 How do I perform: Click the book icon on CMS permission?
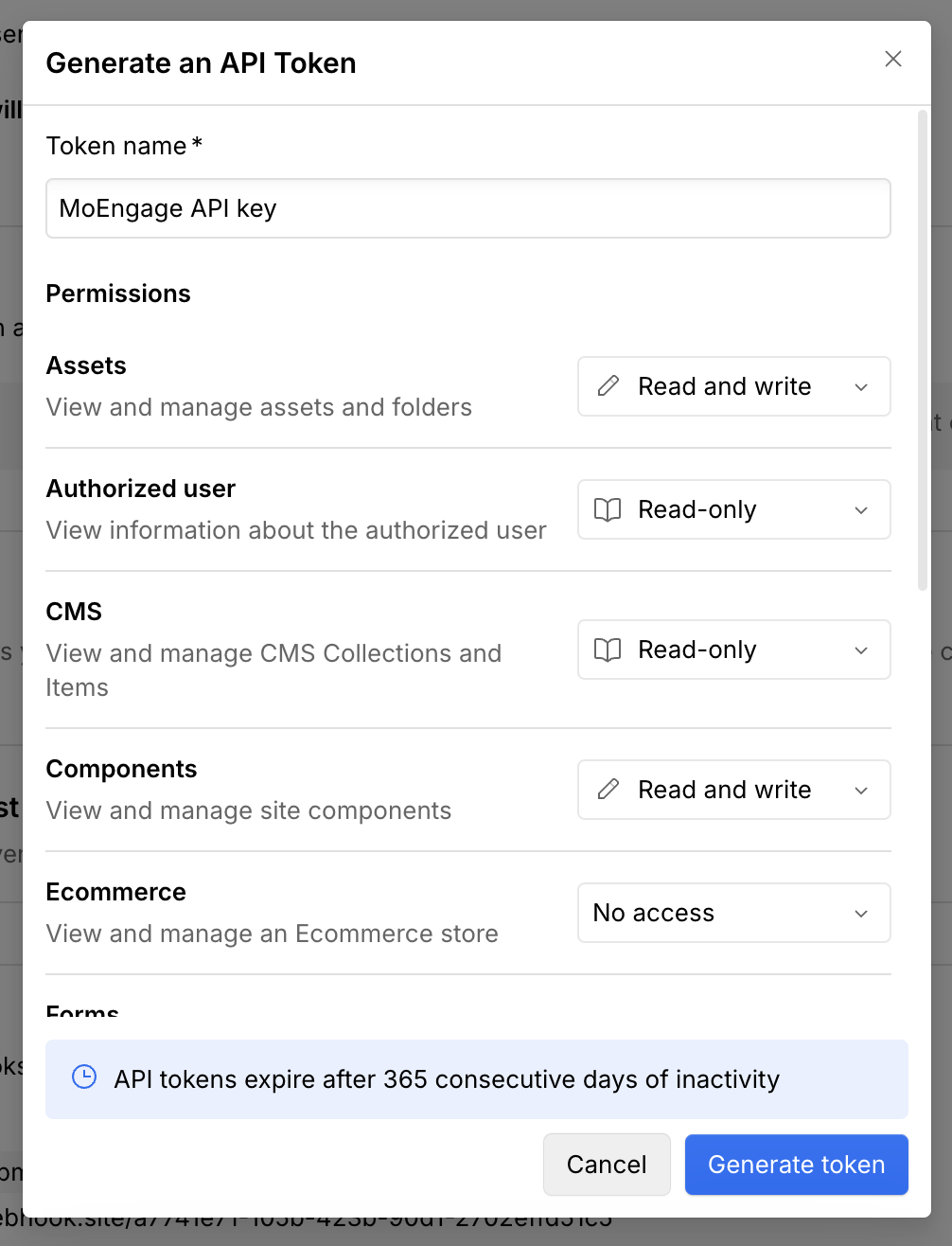pyautogui.click(x=608, y=650)
